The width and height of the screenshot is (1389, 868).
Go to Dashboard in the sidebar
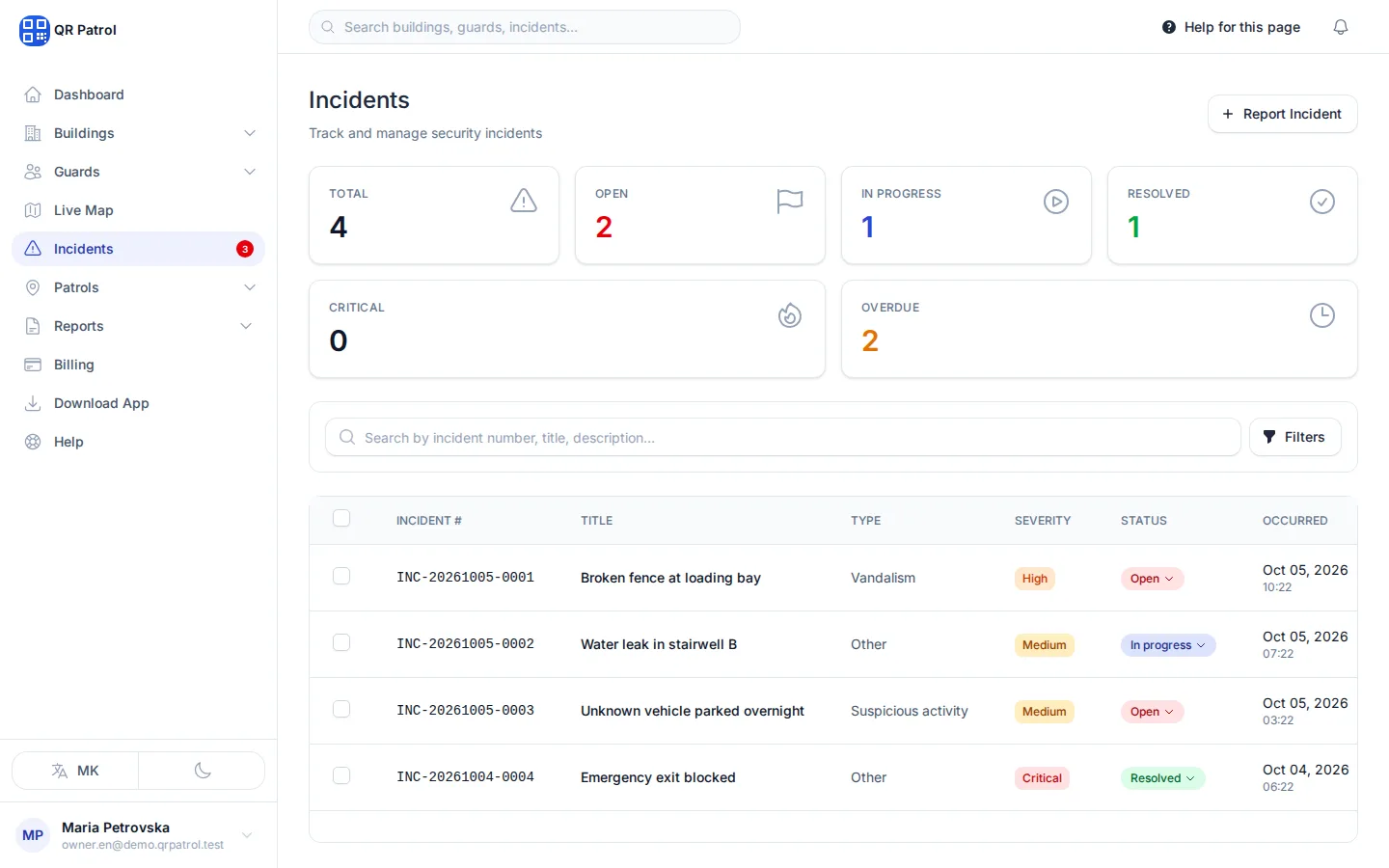click(x=138, y=95)
